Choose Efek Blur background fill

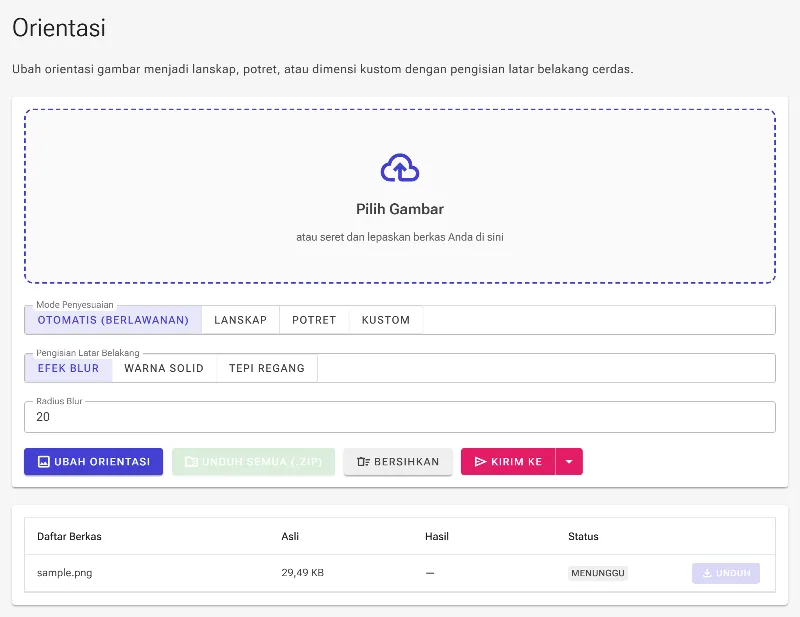click(x=68, y=368)
